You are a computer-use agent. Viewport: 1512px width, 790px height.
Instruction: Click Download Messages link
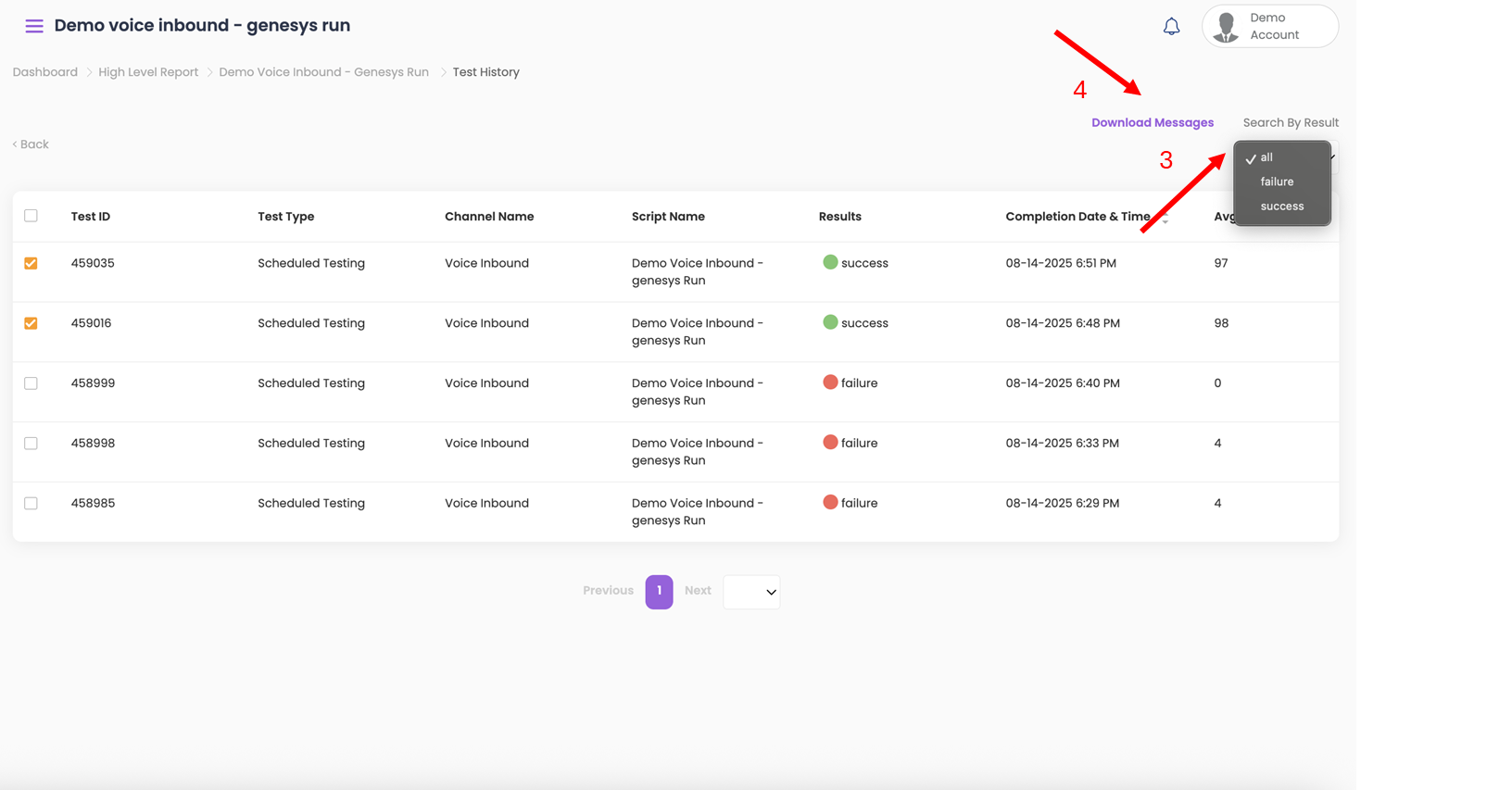tap(1152, 122)
